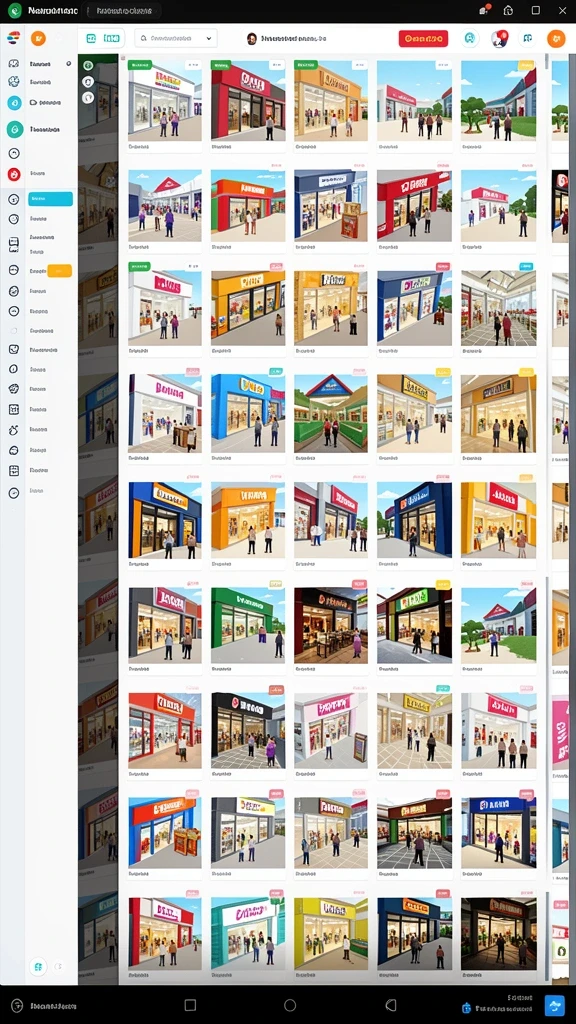
Task: Toggle the teal list view button beside grid view
Action: click(x=112, y=39)
